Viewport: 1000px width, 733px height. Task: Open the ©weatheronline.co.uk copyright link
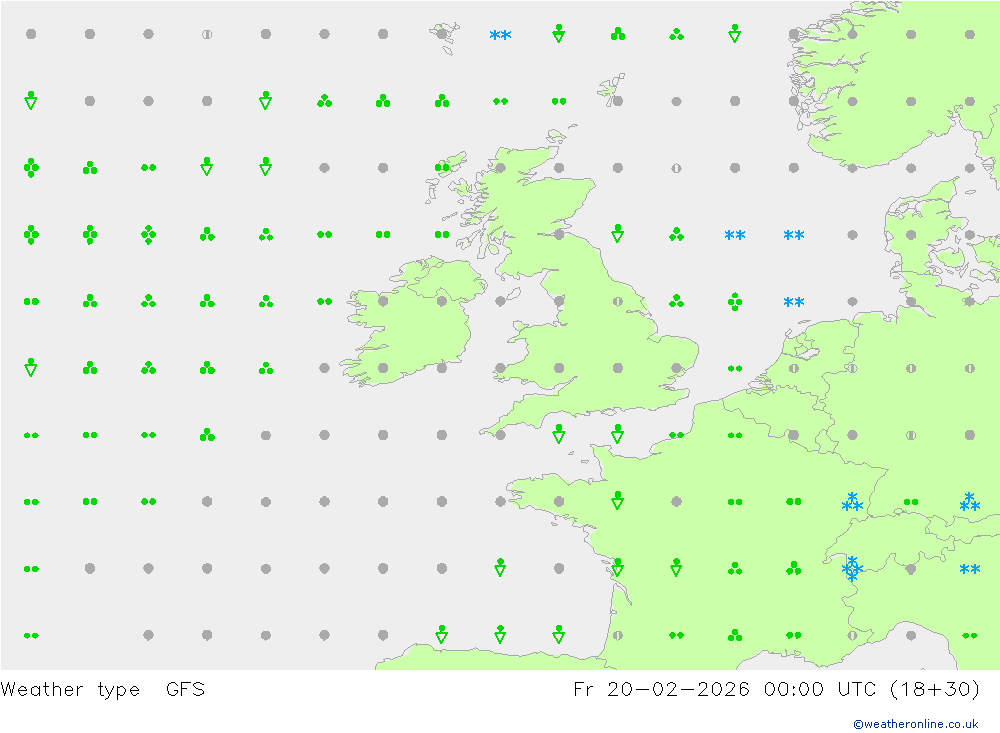point(915,724)
